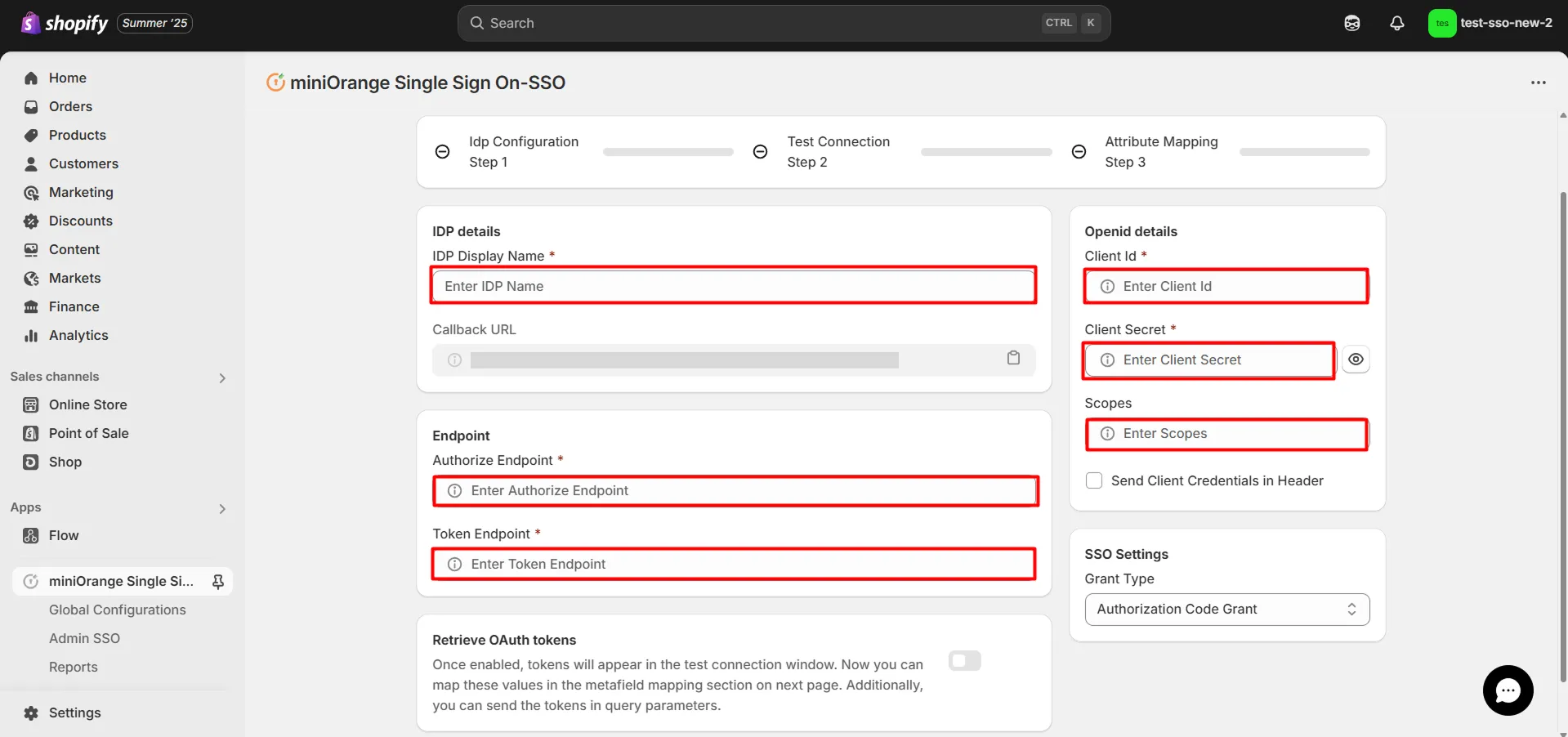Click the test-sso-new-2 account avatar
The height and width of the screenshot is (737, 1568).
pos(1442,23)
